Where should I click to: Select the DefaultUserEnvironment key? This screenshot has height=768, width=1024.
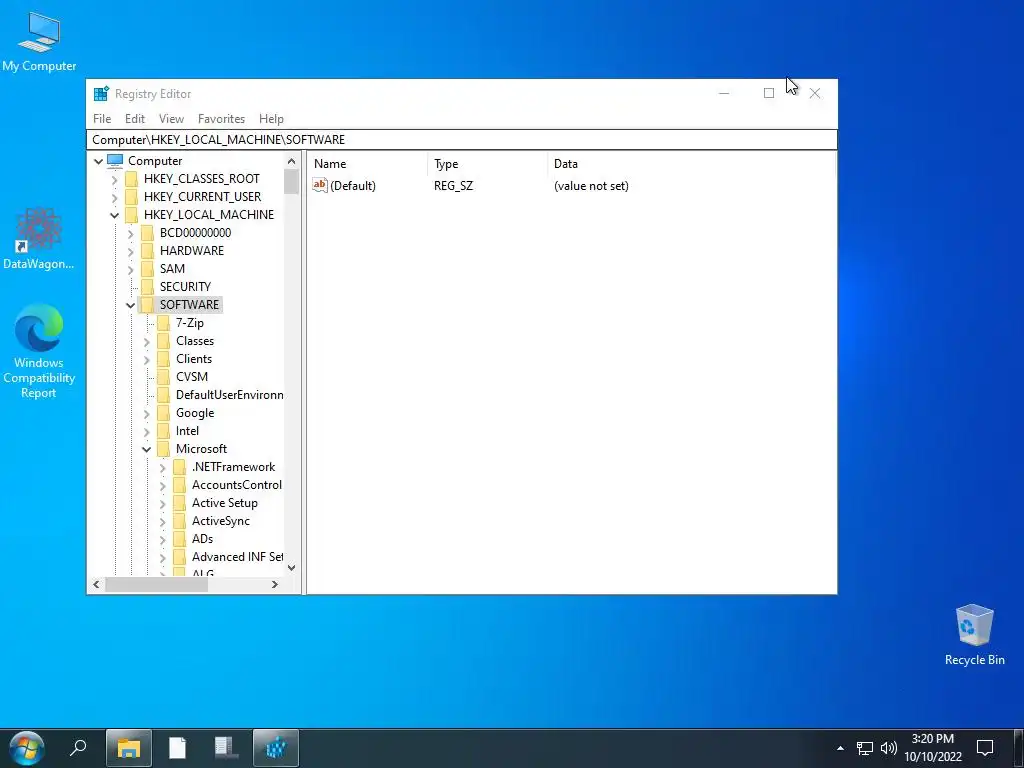click(229, 395)
